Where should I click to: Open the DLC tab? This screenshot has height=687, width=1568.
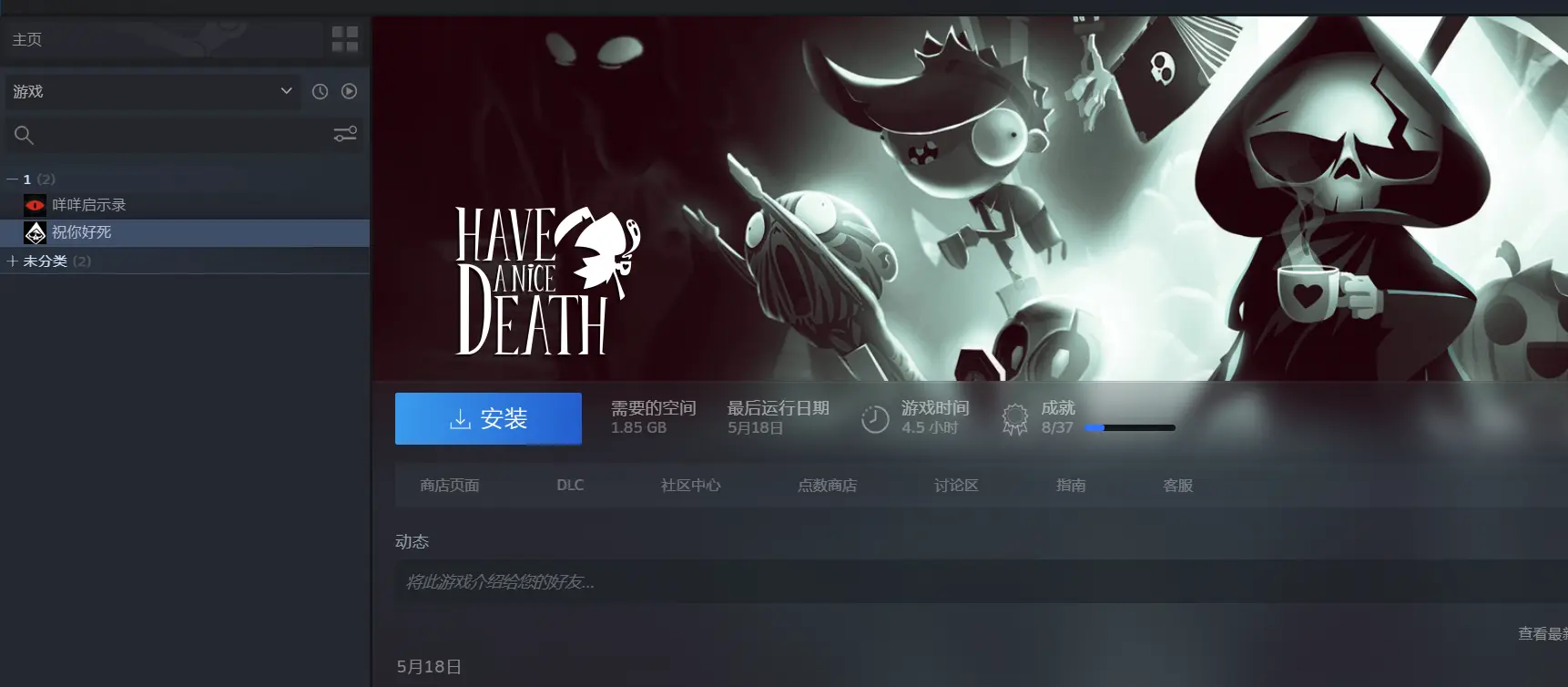[x=570, y=486]
